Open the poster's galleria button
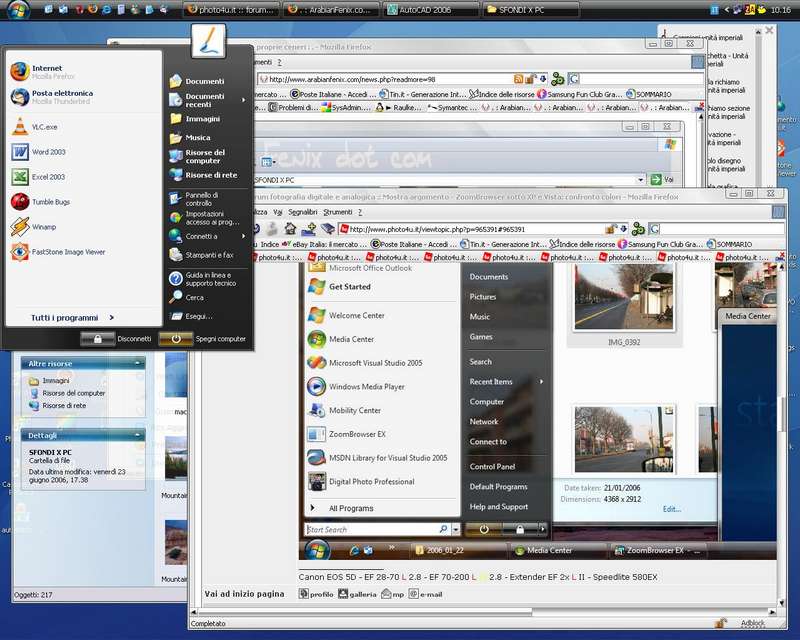 (358, 594)
